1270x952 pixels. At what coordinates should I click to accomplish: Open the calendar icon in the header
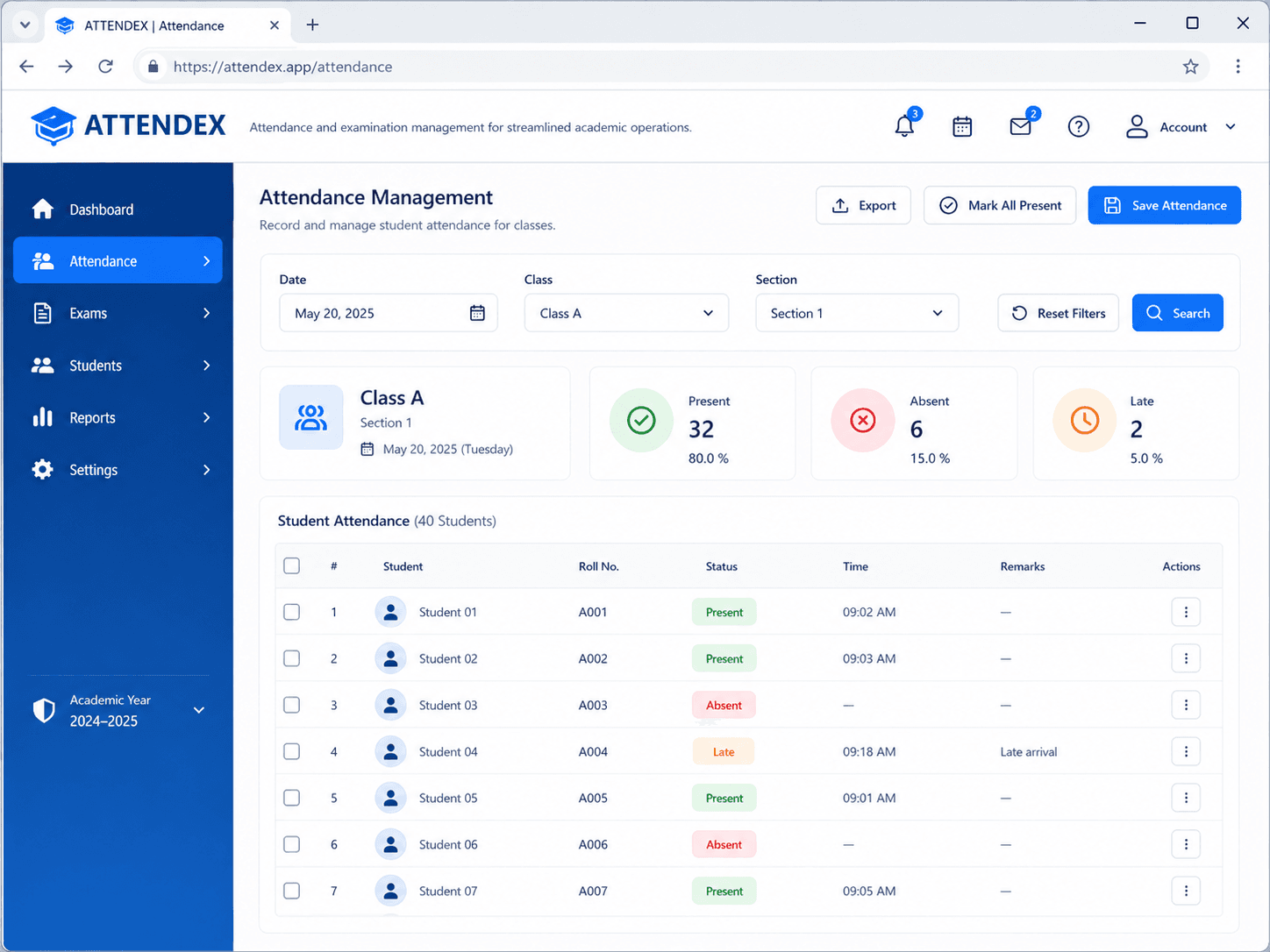click(x=962, y=127)
